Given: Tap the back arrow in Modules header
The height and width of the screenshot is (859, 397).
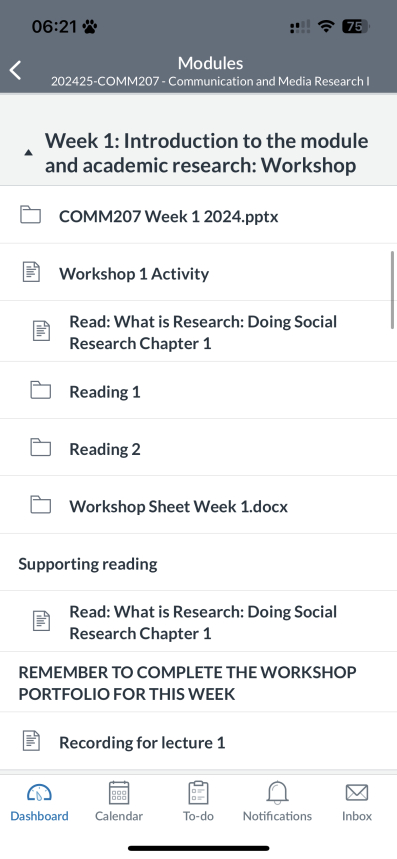Looking at the screenshot, I should tap(15, 70).
